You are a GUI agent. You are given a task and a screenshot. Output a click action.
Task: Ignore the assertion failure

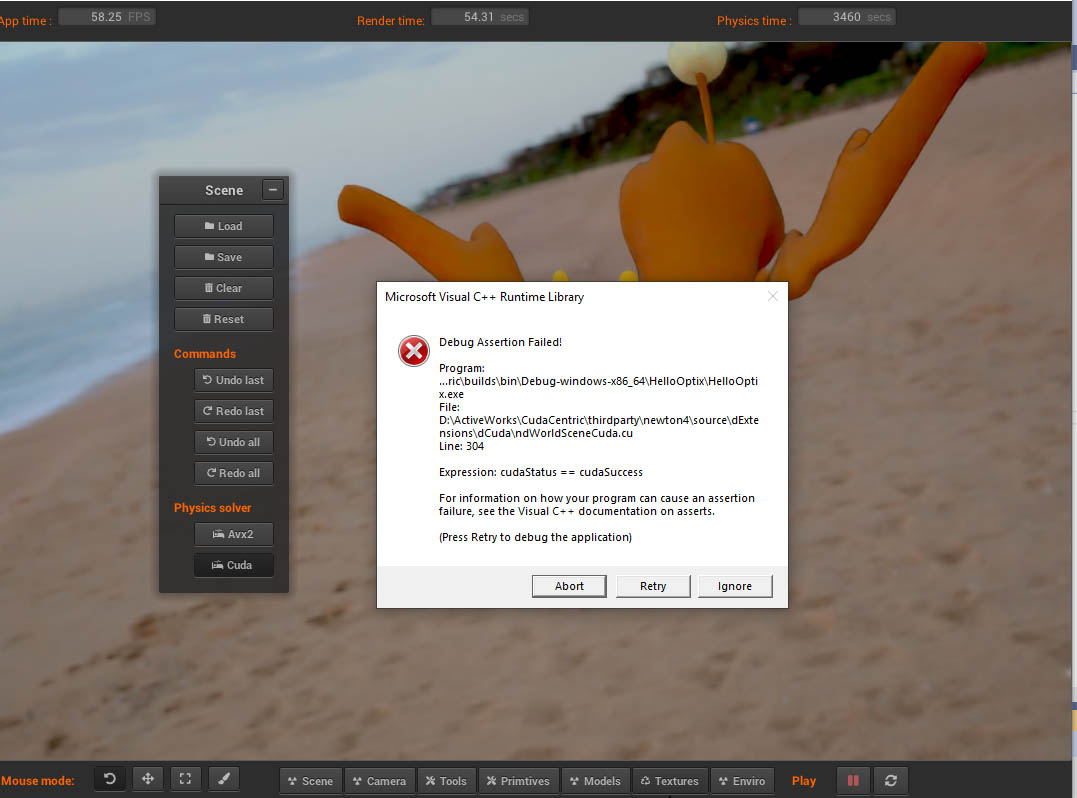(734, 586)
